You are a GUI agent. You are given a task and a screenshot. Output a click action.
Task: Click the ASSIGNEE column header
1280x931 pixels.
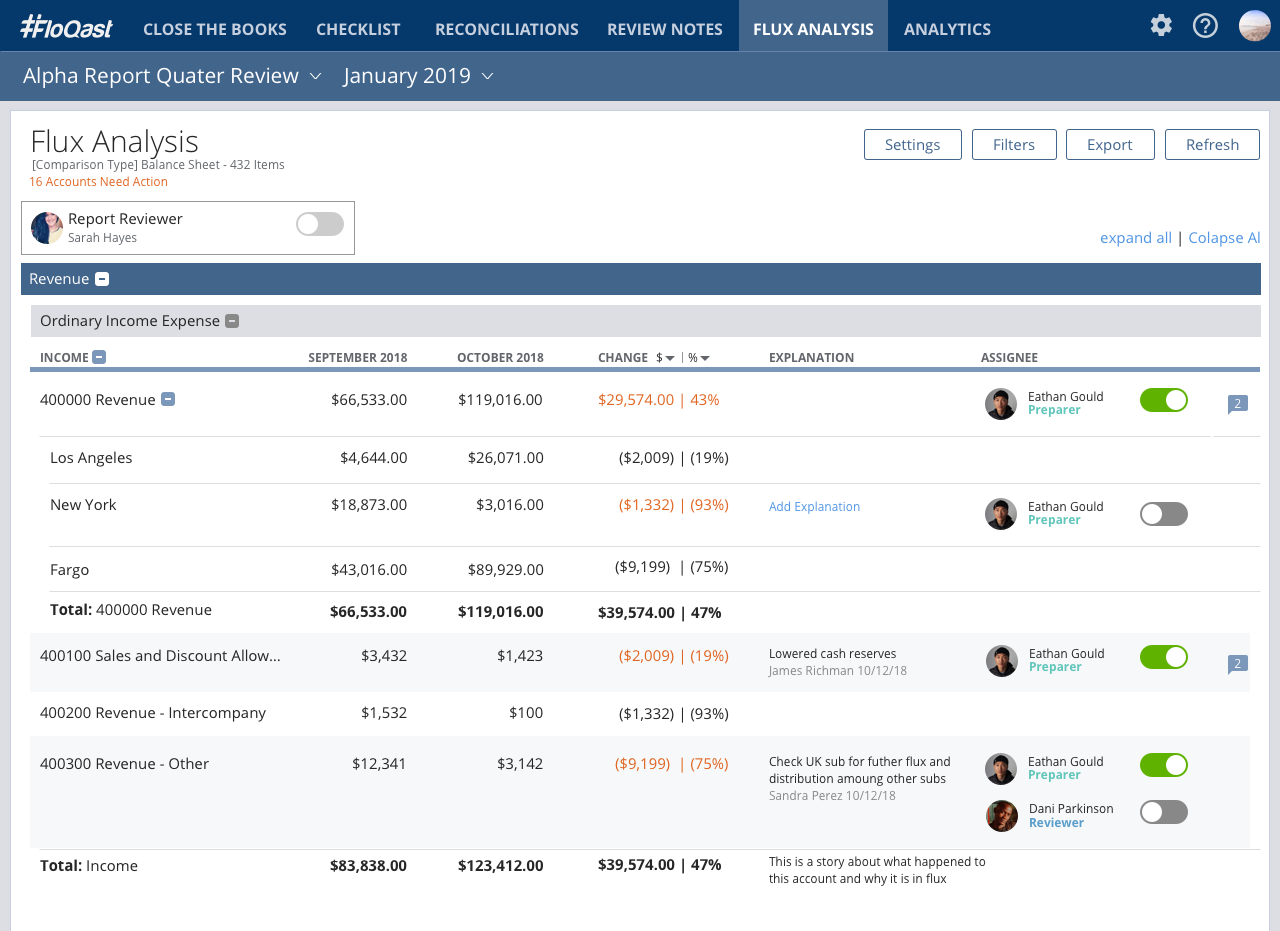coord(1009,358)
